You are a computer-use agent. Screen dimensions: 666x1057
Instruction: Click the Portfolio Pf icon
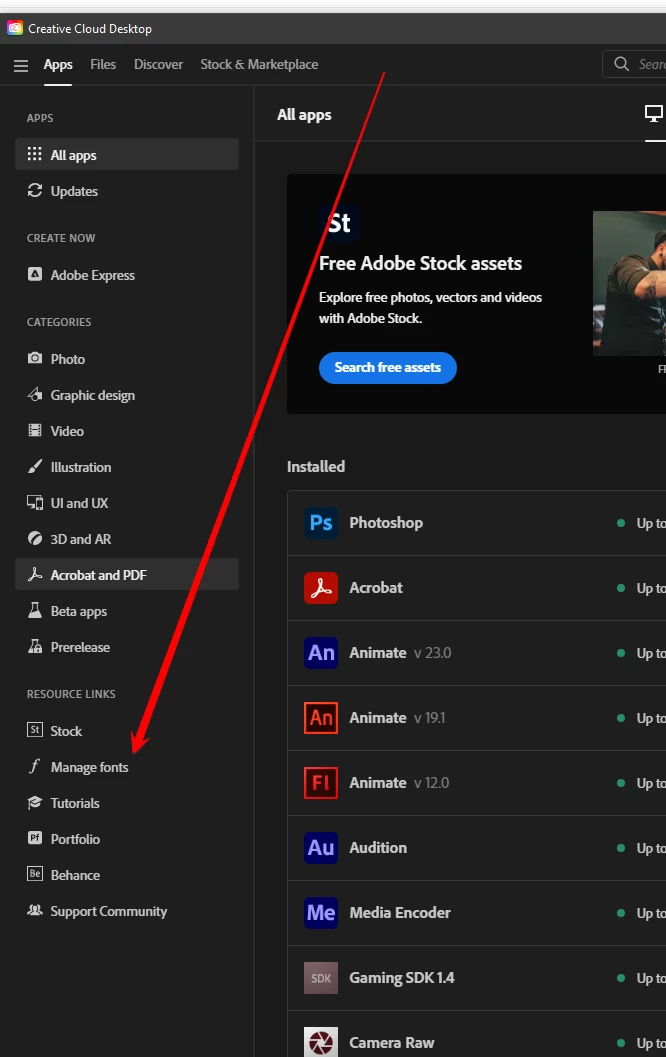(34, 838)
